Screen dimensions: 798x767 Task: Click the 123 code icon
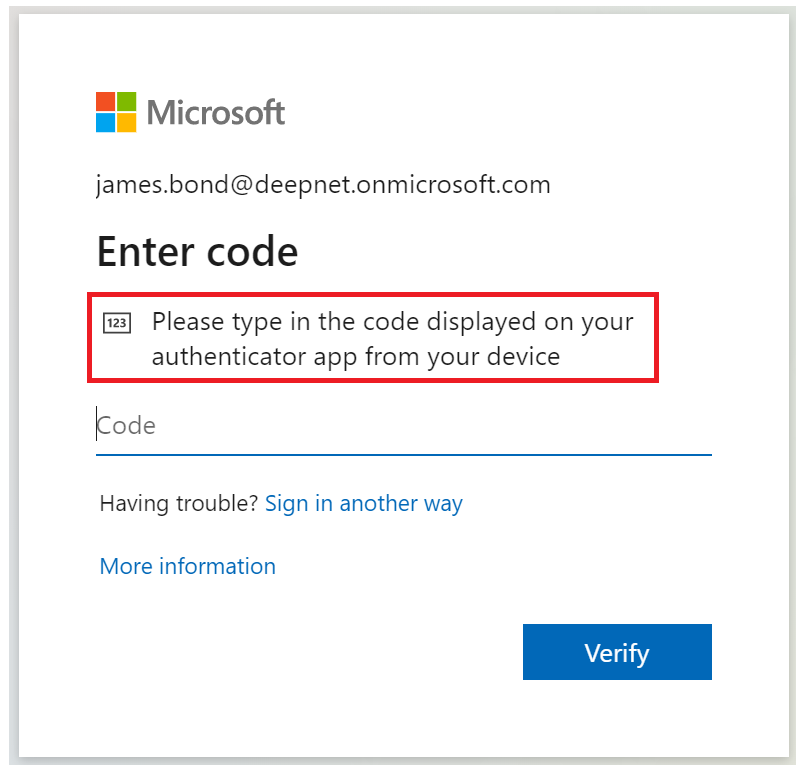(116, 323)
